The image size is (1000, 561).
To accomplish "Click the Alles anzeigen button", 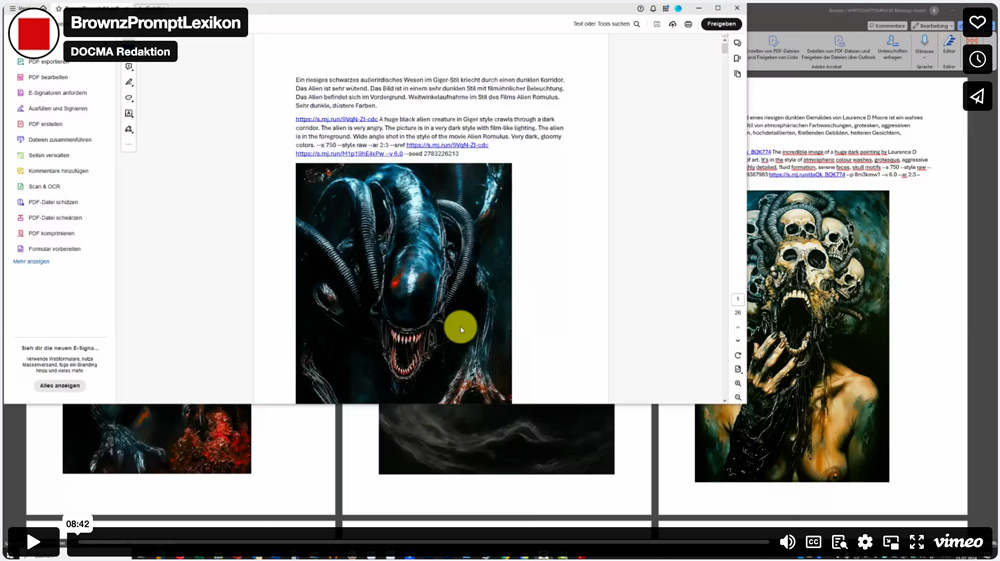I will (x=60, y=385).
